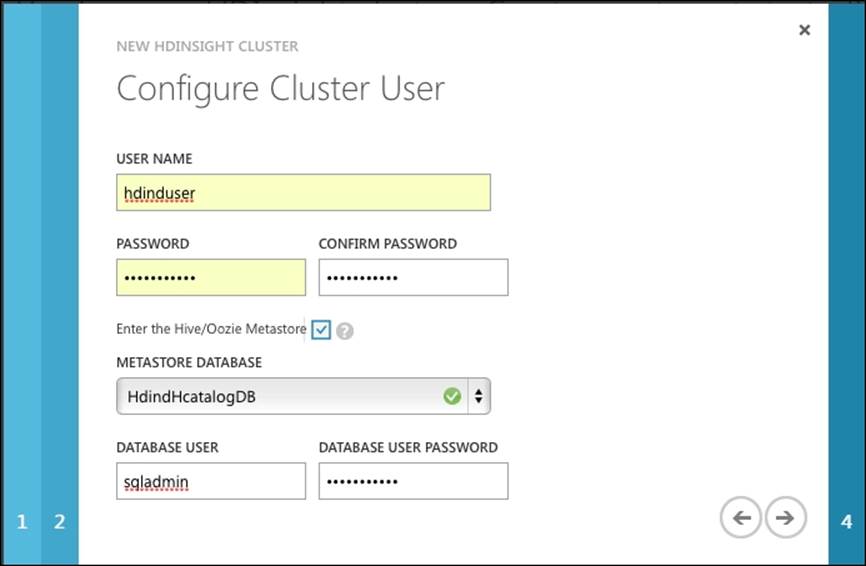
Task: Click the Database User field
Action: point(211,481)
